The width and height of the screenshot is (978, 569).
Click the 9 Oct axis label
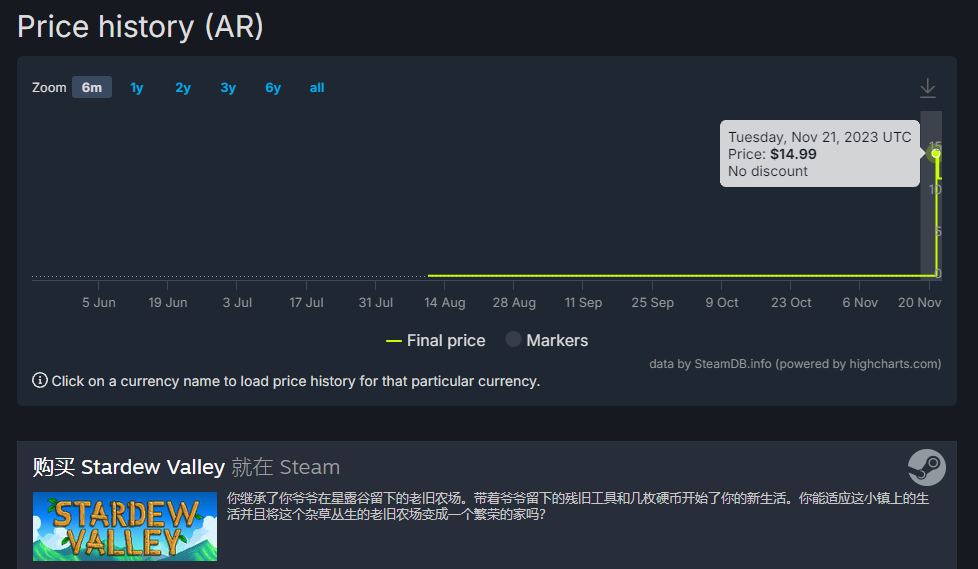[x=722, y=303]
